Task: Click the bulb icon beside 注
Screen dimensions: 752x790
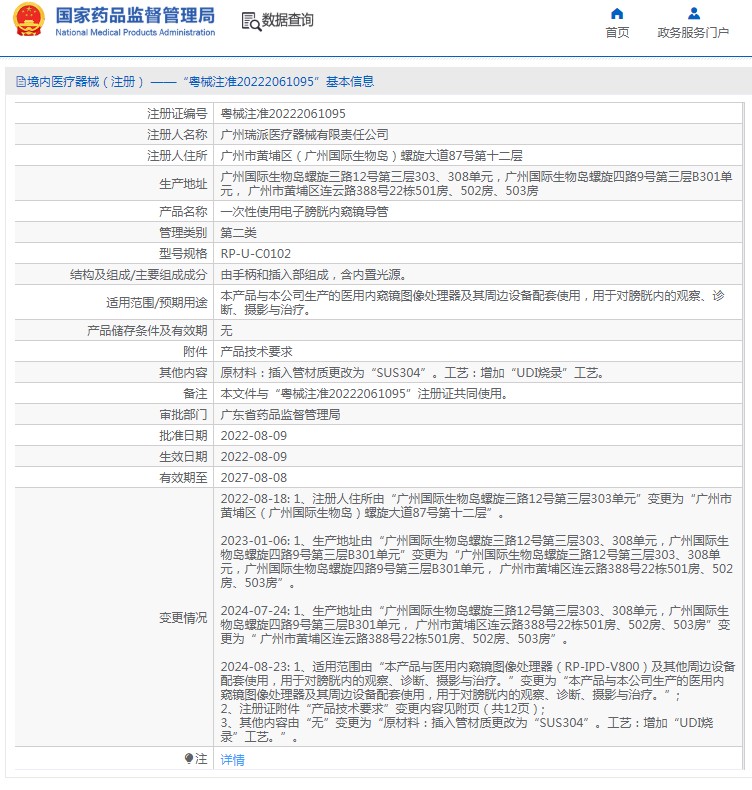Action: (x=189, y=758)
